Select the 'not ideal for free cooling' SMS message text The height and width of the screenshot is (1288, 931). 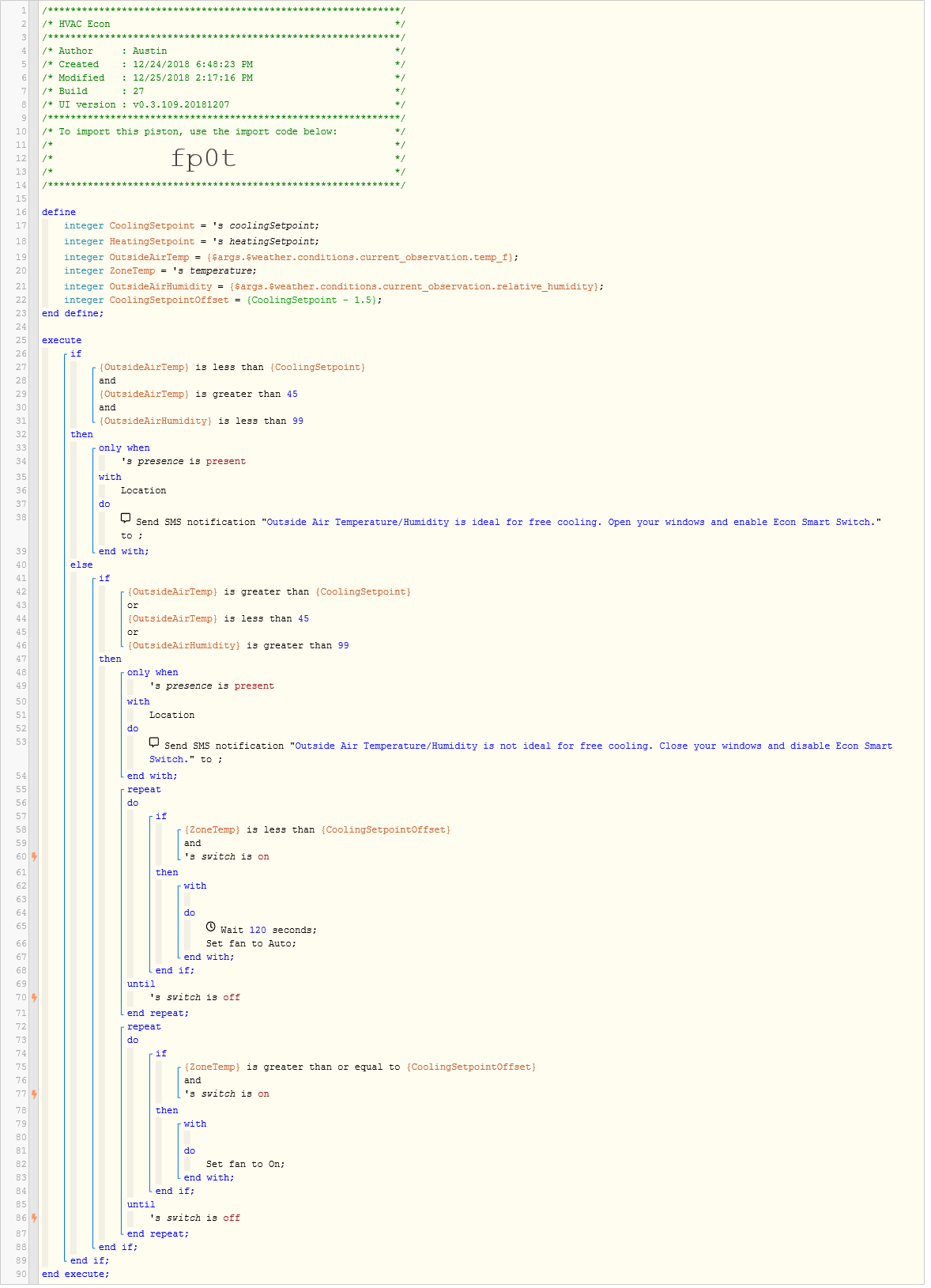tap(521, 752)
